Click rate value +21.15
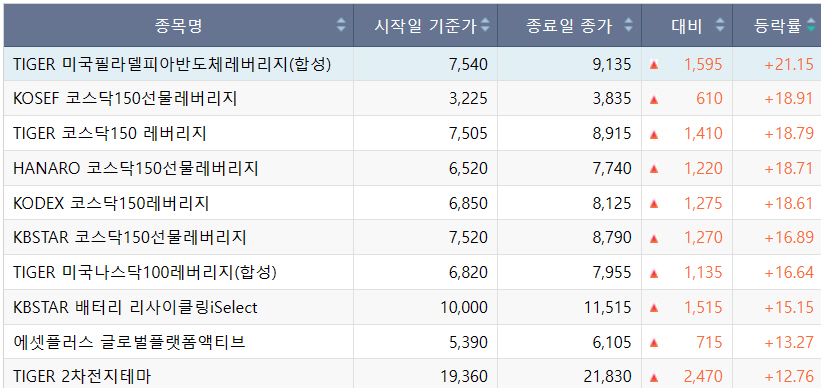 point(789,64)
